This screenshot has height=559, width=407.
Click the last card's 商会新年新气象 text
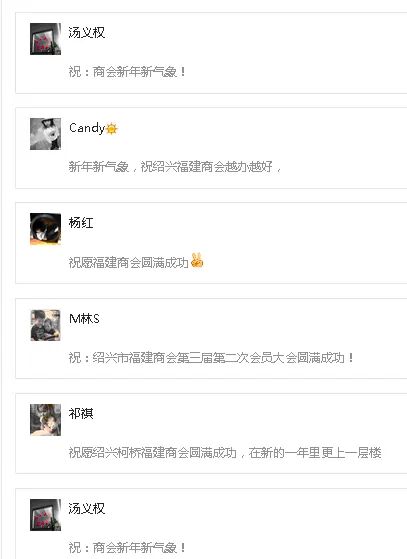click(127, 548)
